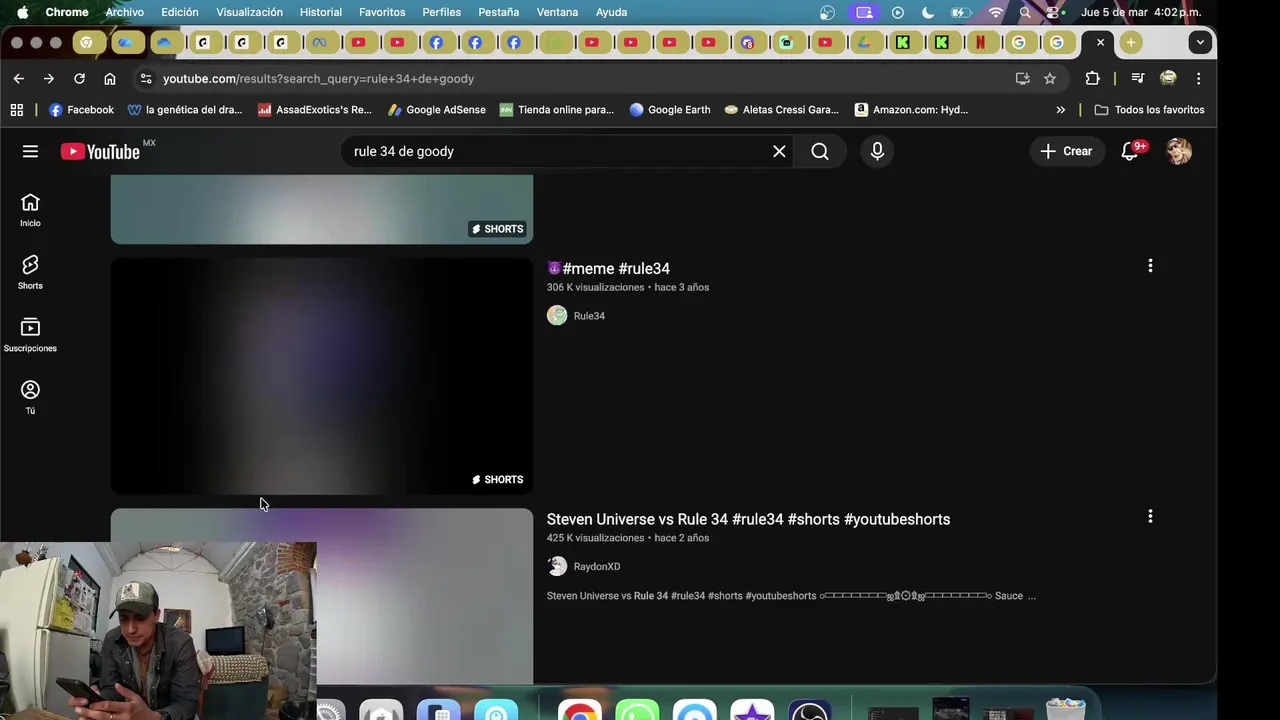Screen dimensions: 1280x720
Task: Open the Archivo menu
Action: click(x=125, y=12)
